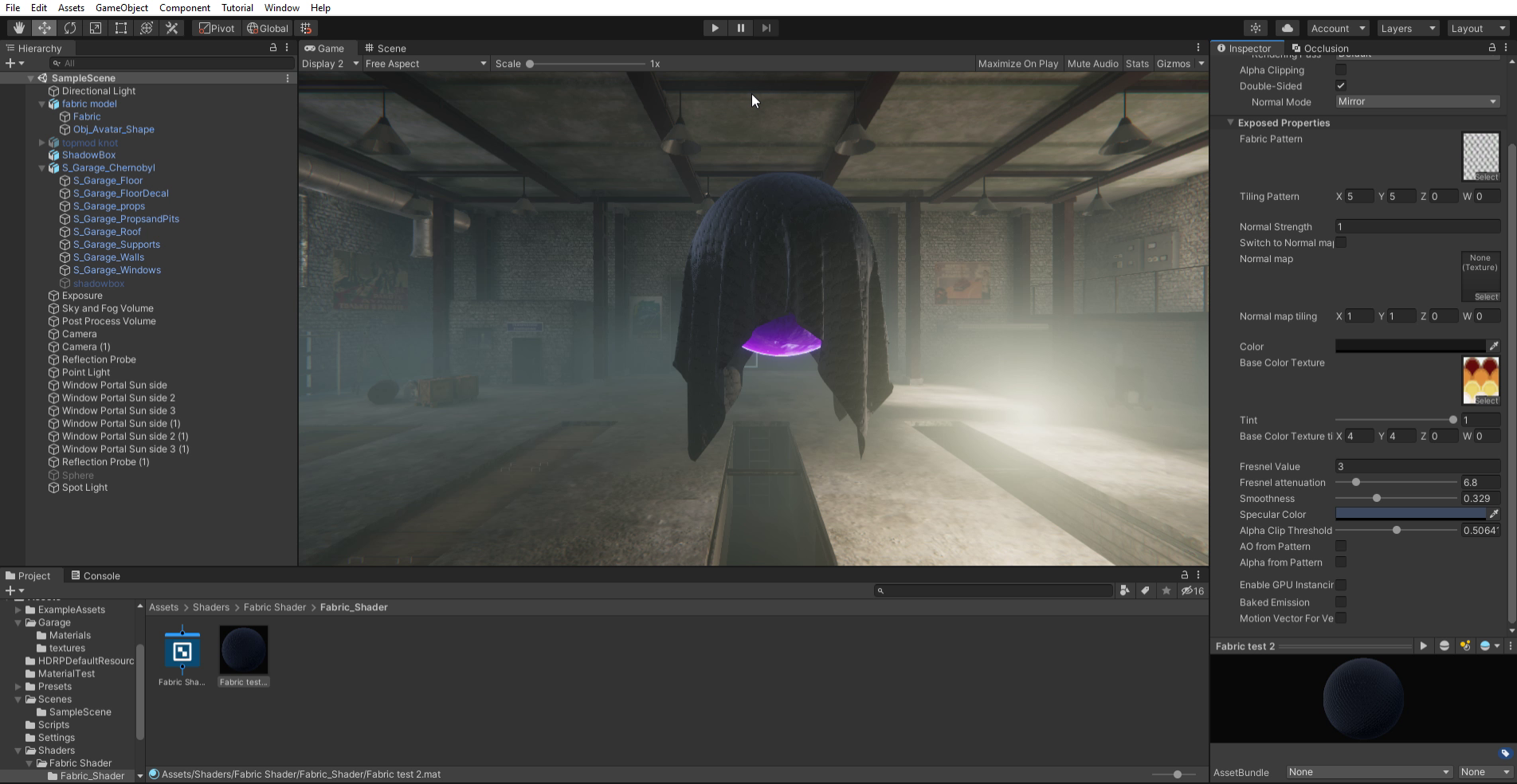Image resolution: width=1517 pixels, height=784 pixels.
Task: Toggle favorites star in Project panel
Action: (1166, 590)
